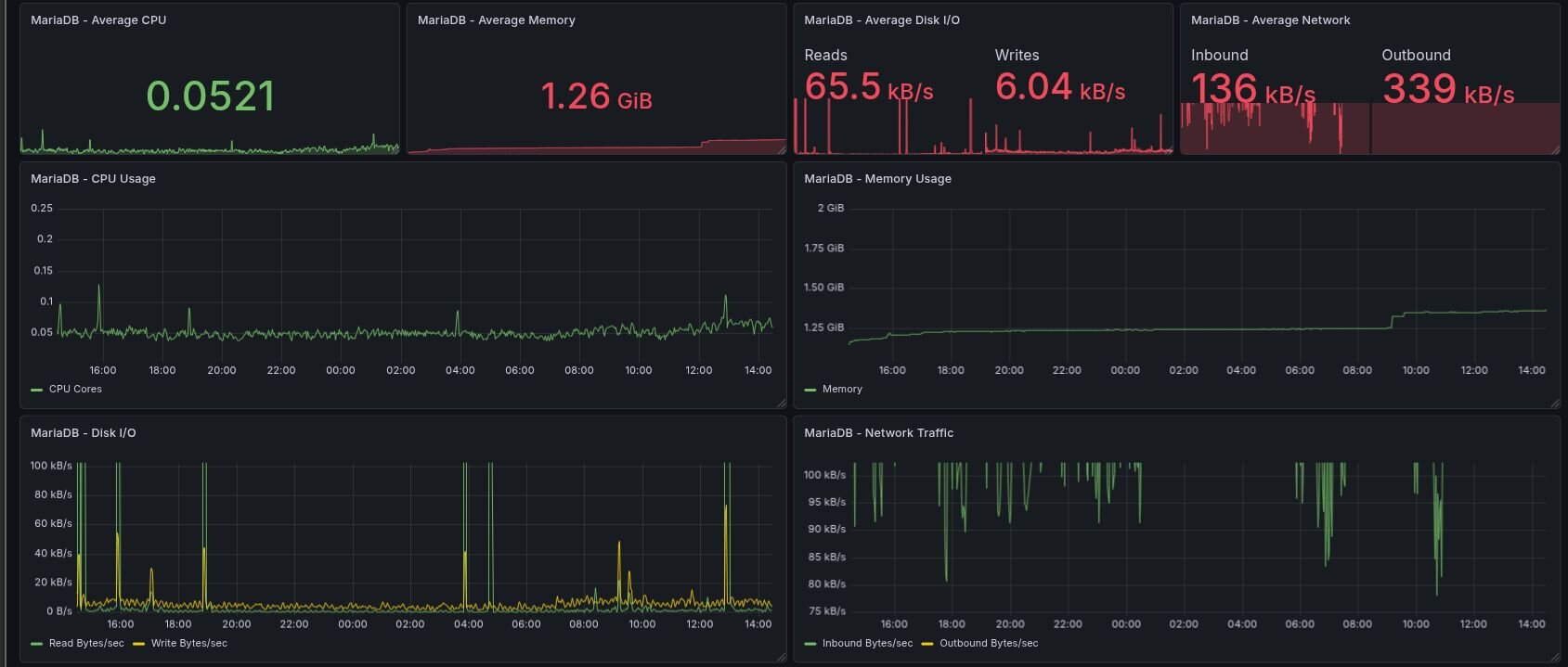1568x667 pixels.
Task: Click the green Memory legend color swatch
Action: [x=810, y=390]
